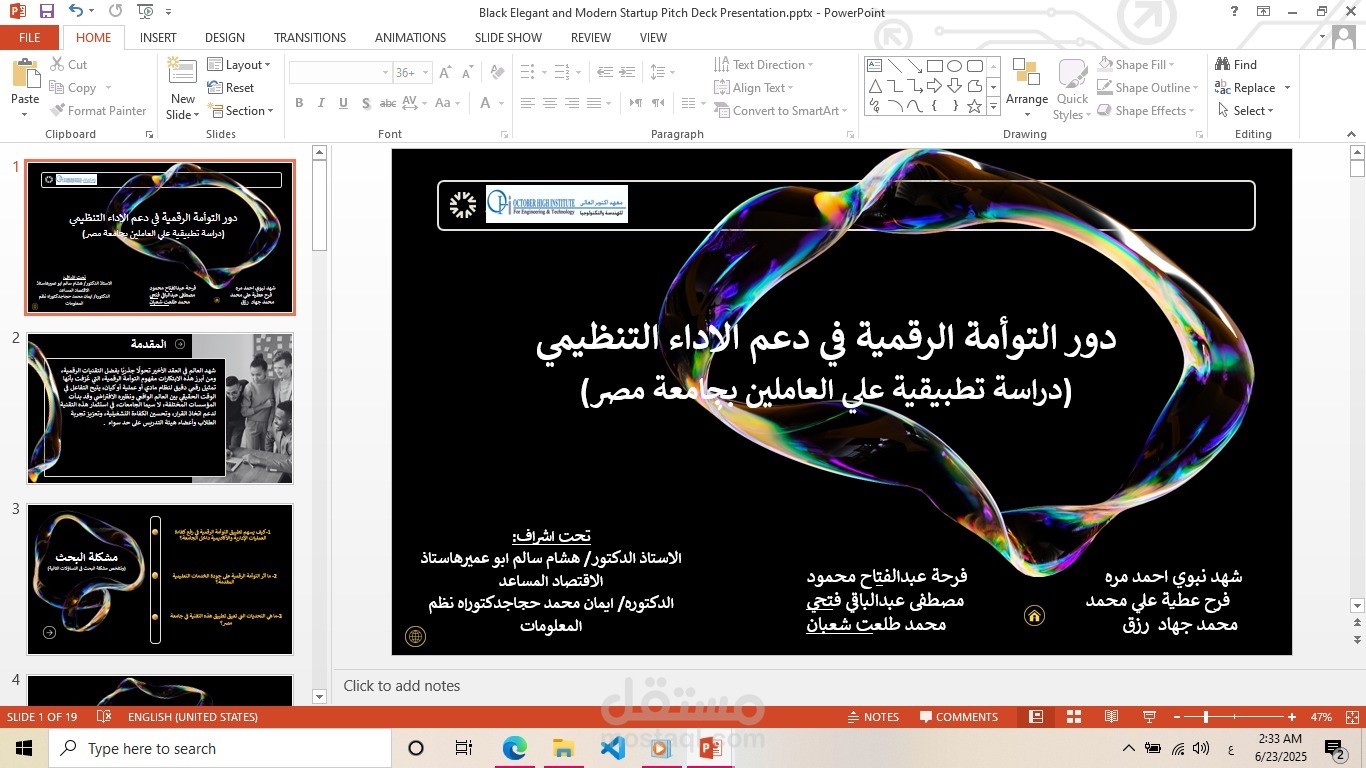Open the Select menu in Editing

[x=1244, y=110]
